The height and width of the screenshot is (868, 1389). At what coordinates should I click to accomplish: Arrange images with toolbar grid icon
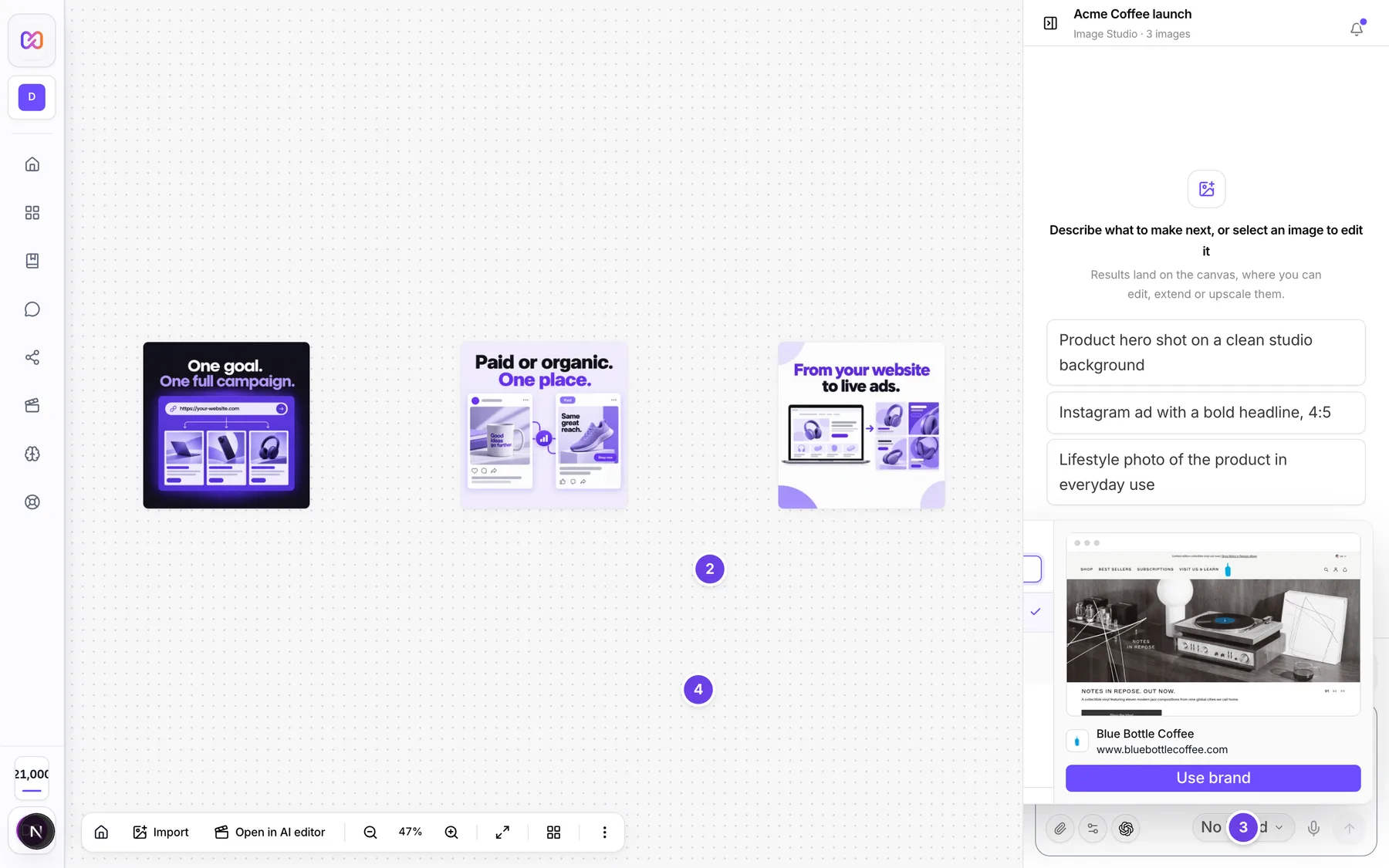coord(553,832)
